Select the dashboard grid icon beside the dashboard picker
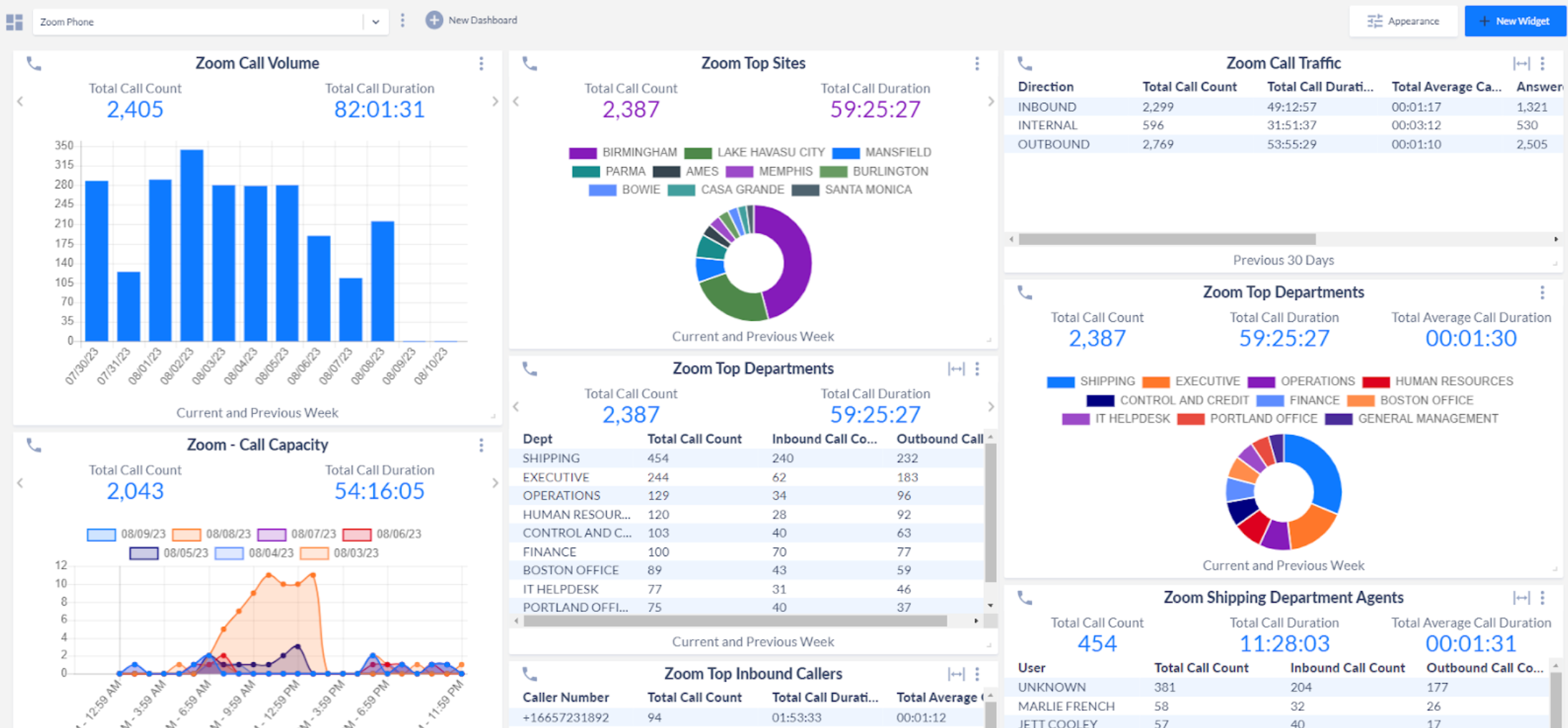Image resolution: width=1568 pixels, height=728 pixels. click(x=14, y=21)
